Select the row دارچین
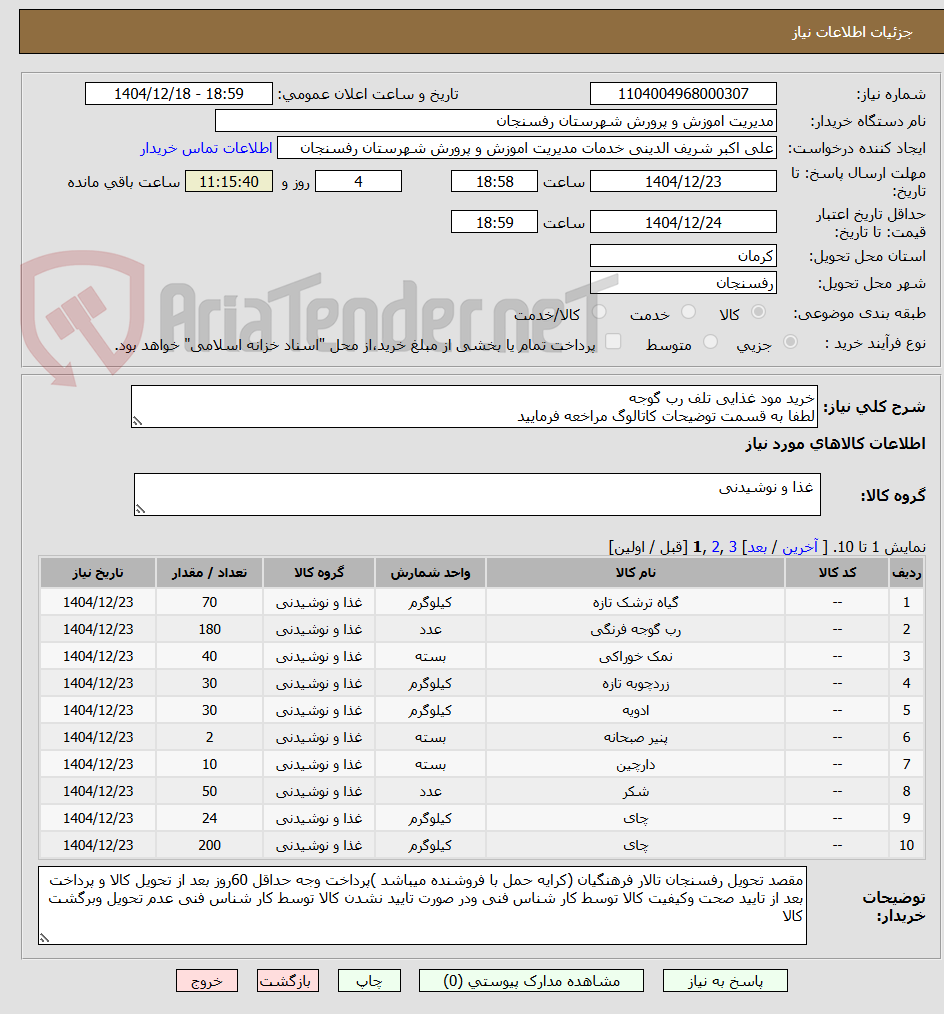The width and height of the screenshot is (944, 1014). (482, 764)
